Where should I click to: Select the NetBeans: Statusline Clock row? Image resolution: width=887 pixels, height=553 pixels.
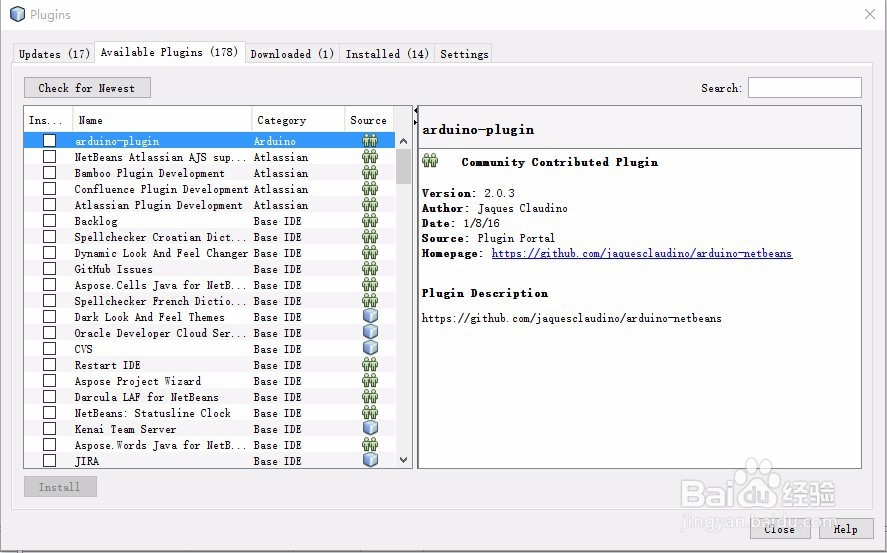tap(209, 412)
